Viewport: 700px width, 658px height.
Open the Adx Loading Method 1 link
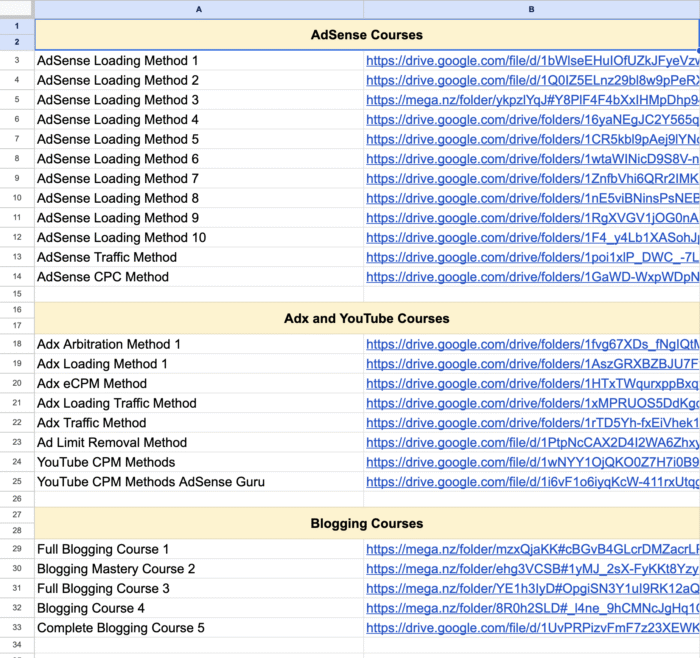pos(533,364)
